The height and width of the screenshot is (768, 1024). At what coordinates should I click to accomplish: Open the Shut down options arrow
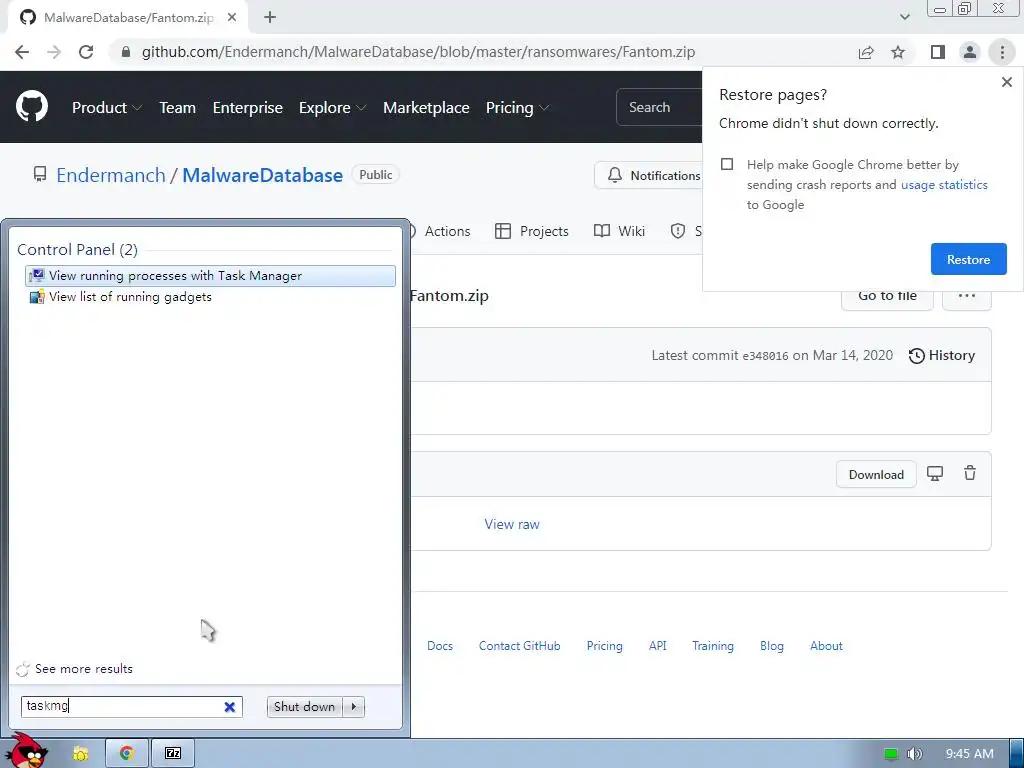coord(353,707)
